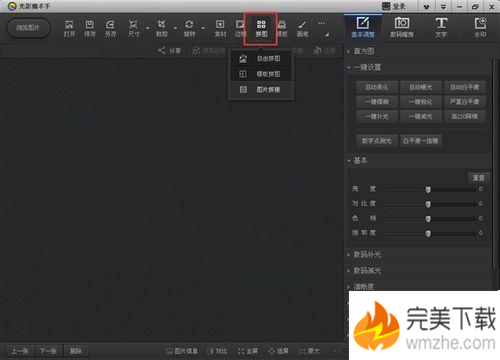Screen dimensions: 500x360
Task: Click the 拼图 (collage) toolbar icon
Action: tap(261, 28)
